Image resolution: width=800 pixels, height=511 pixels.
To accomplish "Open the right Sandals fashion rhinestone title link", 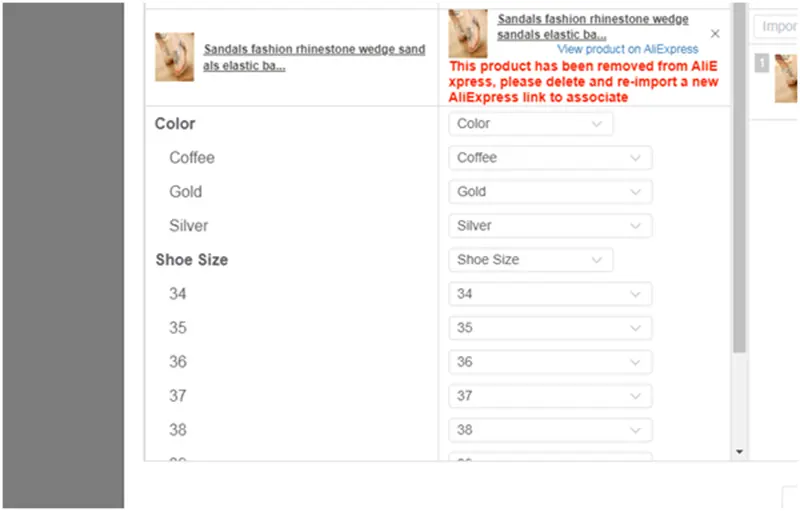I will pos(593,27).
